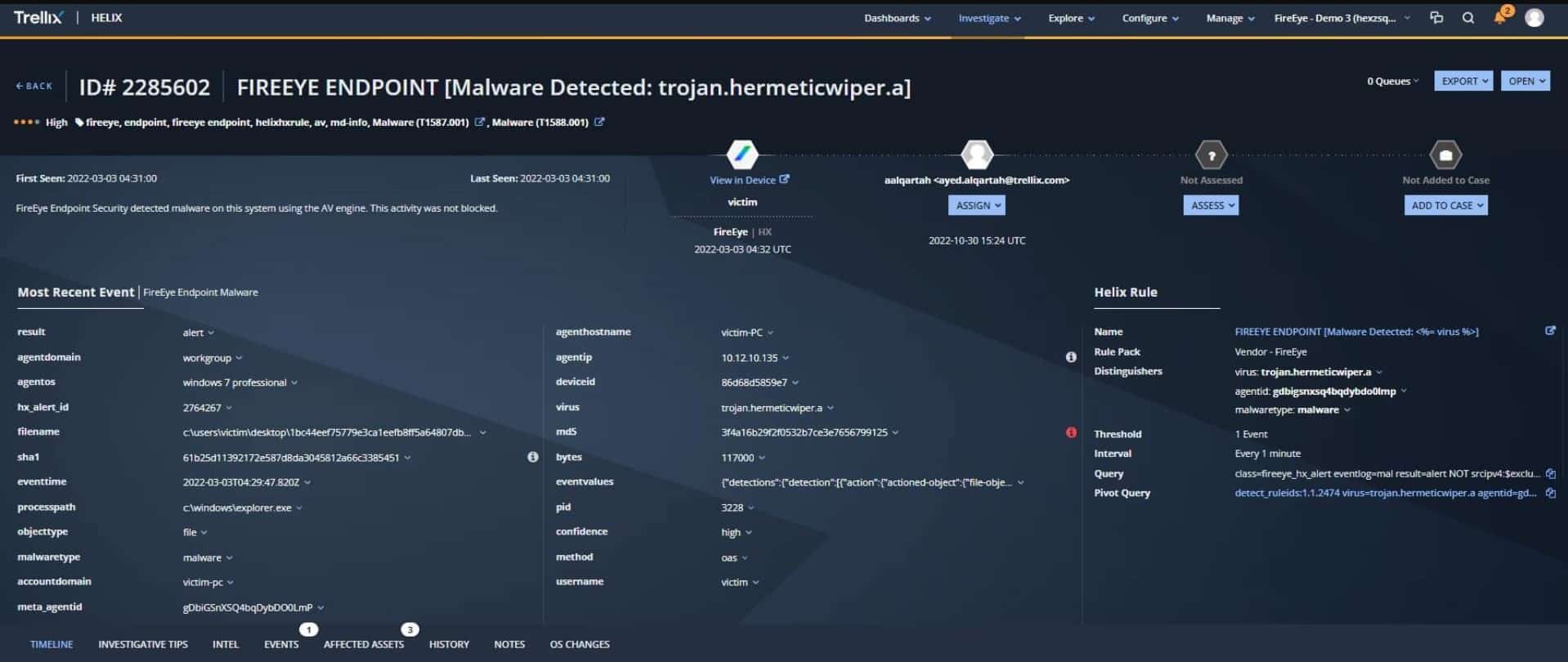
Task: Go back using the BACK link
Action: pos(34,86)
